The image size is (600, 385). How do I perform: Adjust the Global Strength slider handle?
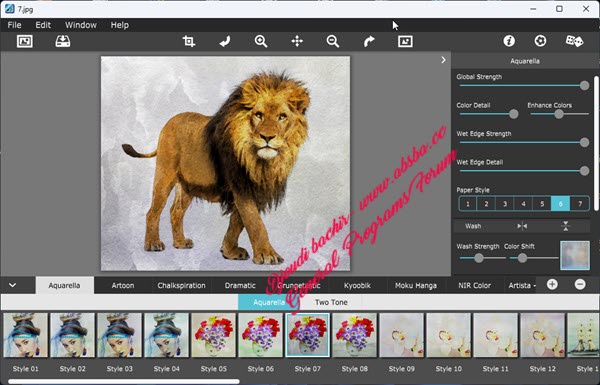coord(584,85)
